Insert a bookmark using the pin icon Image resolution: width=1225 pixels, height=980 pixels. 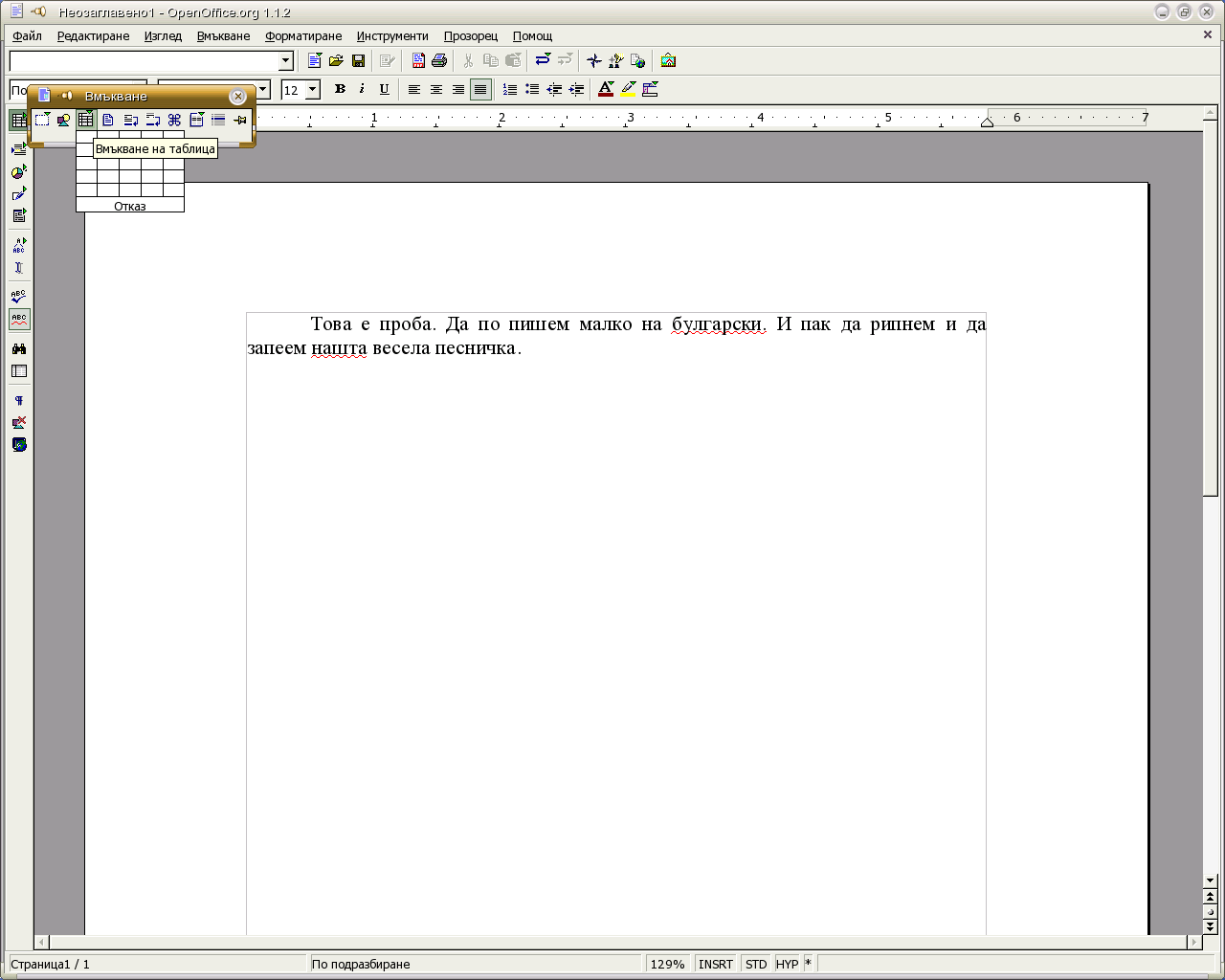(240, 120)
